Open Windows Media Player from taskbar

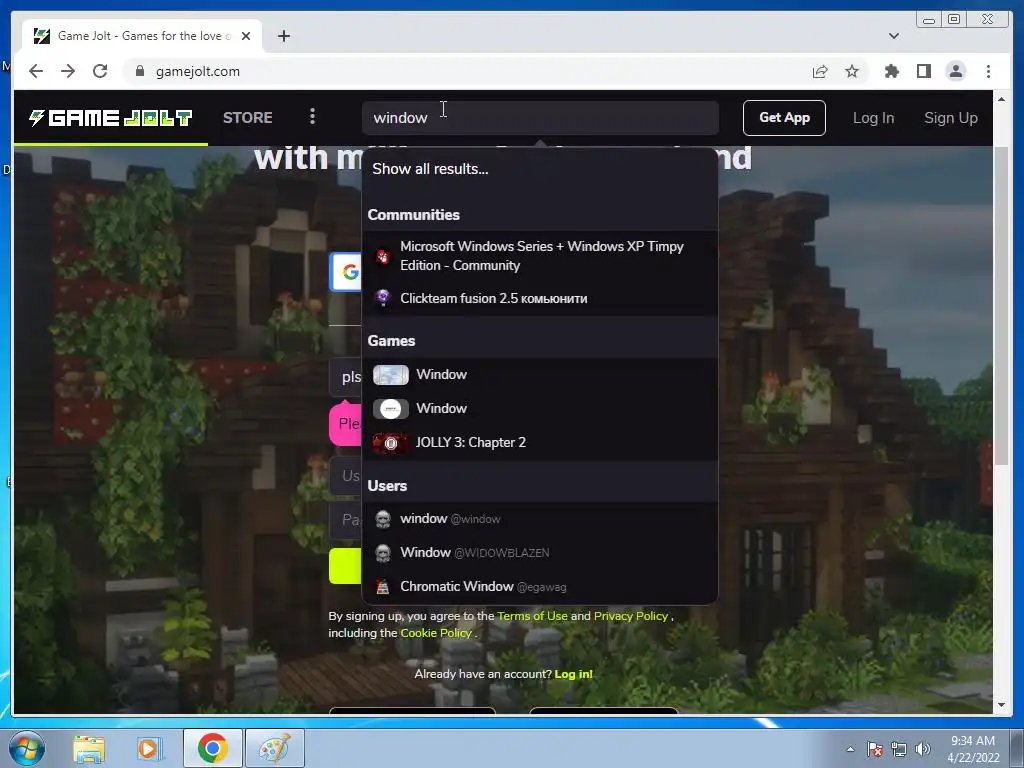(150, 748)
